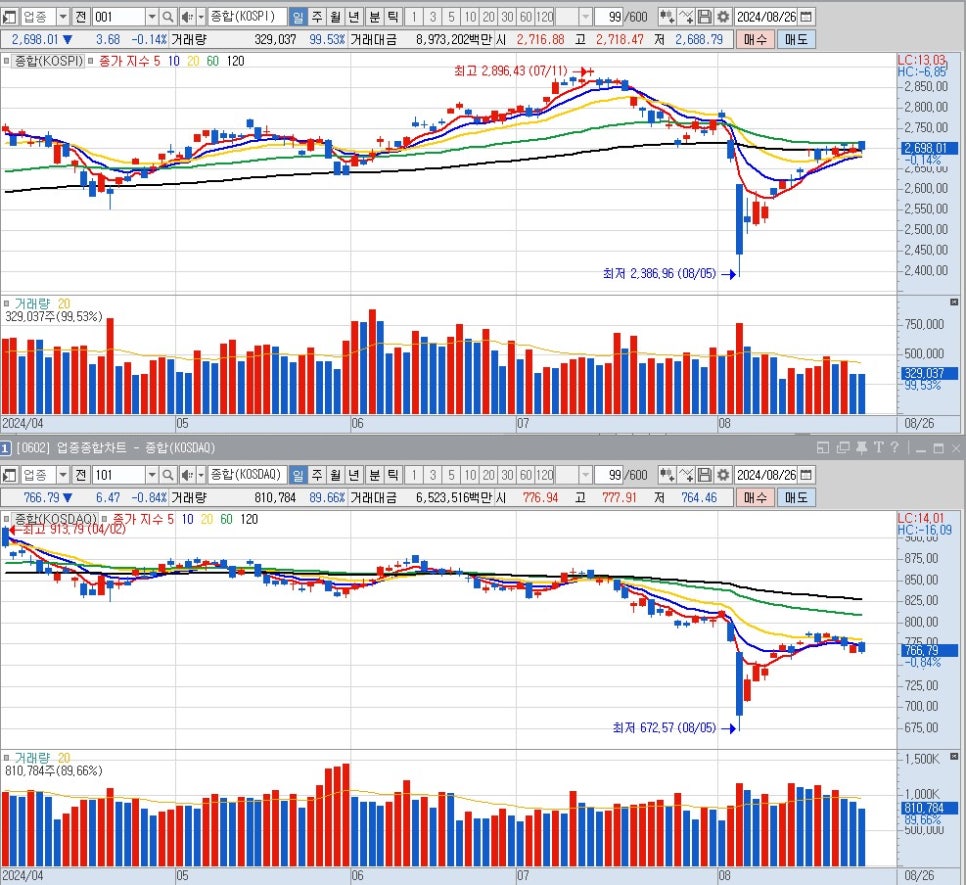Click the 매도 sell button on KOSDAQ chart

tap(796, 498)
